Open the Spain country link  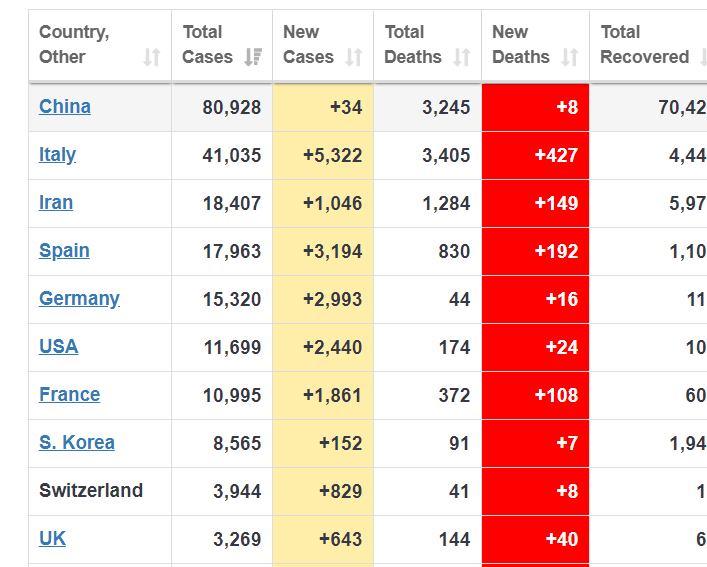64,251
